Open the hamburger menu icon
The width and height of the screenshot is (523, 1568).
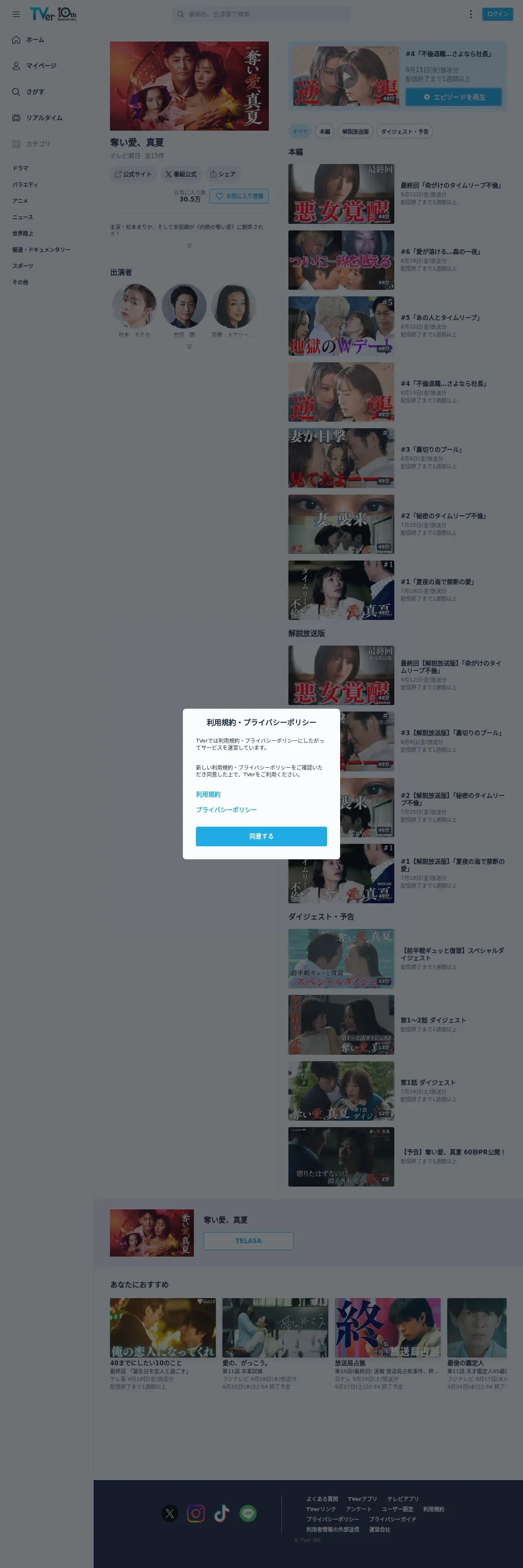point(16,14)
